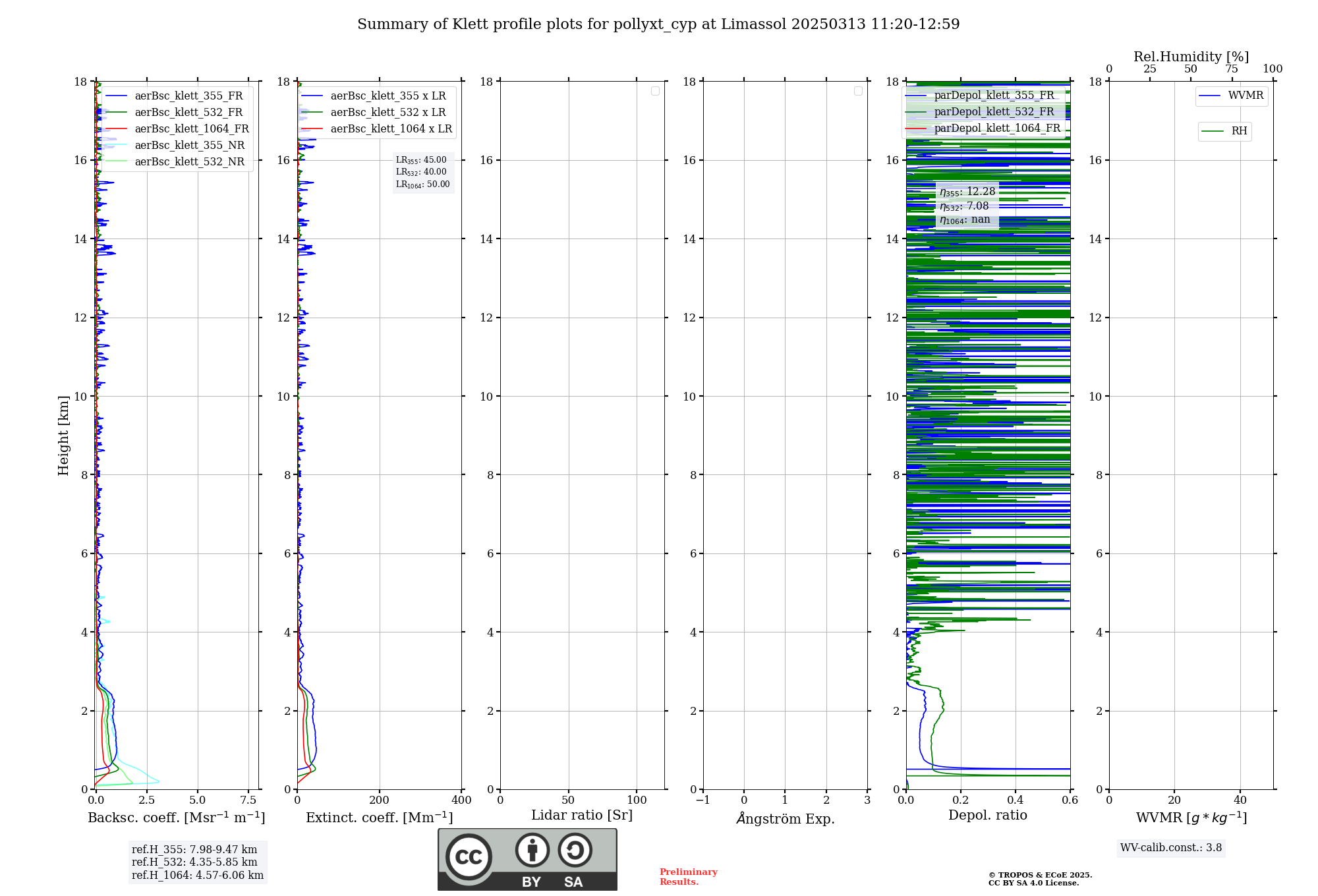Click legend entry parDepol_klett_1064_FR

pyautogui.click(x=984, y=128)
